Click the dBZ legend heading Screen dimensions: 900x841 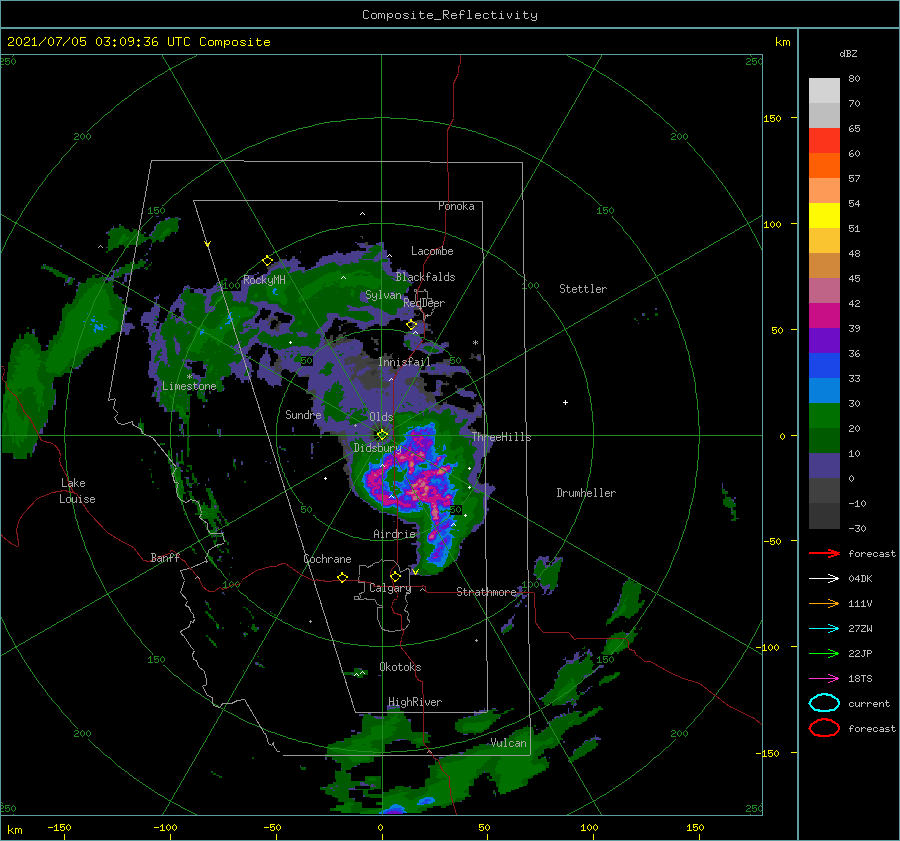coord(848,53)
